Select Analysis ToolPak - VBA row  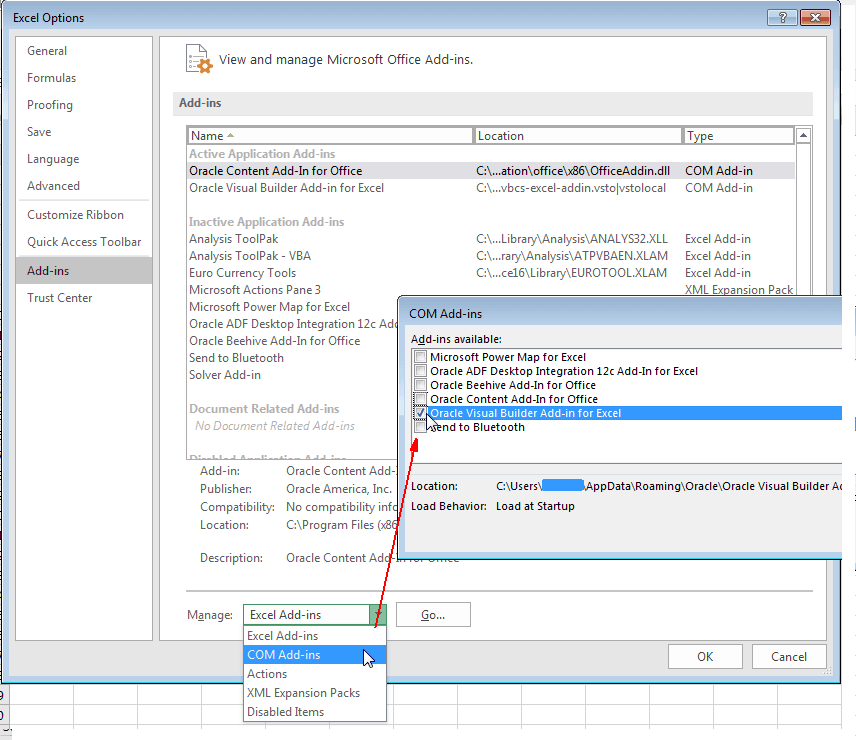491,256
